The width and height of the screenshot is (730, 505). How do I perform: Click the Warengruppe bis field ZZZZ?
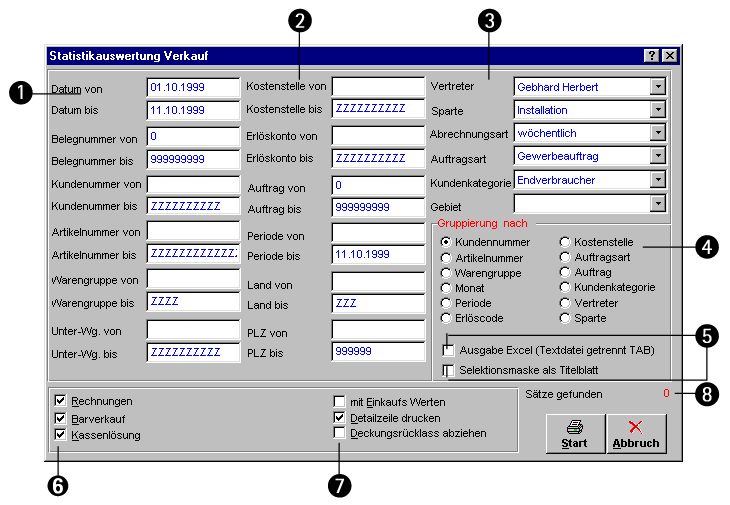point(193,302)
